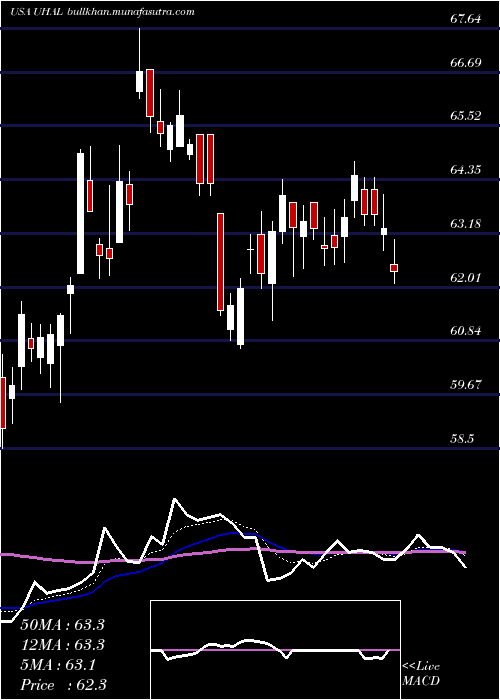Viewport: 500px width, 700px height.
Task: Click the '<<Live MACD' label
Action: [421, 674]
